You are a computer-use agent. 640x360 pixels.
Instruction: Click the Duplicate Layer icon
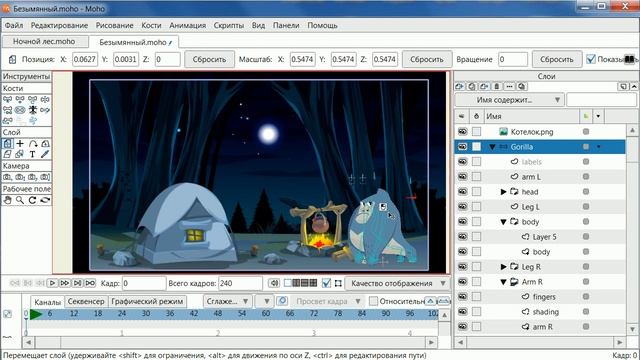click(x=472, y=87)
